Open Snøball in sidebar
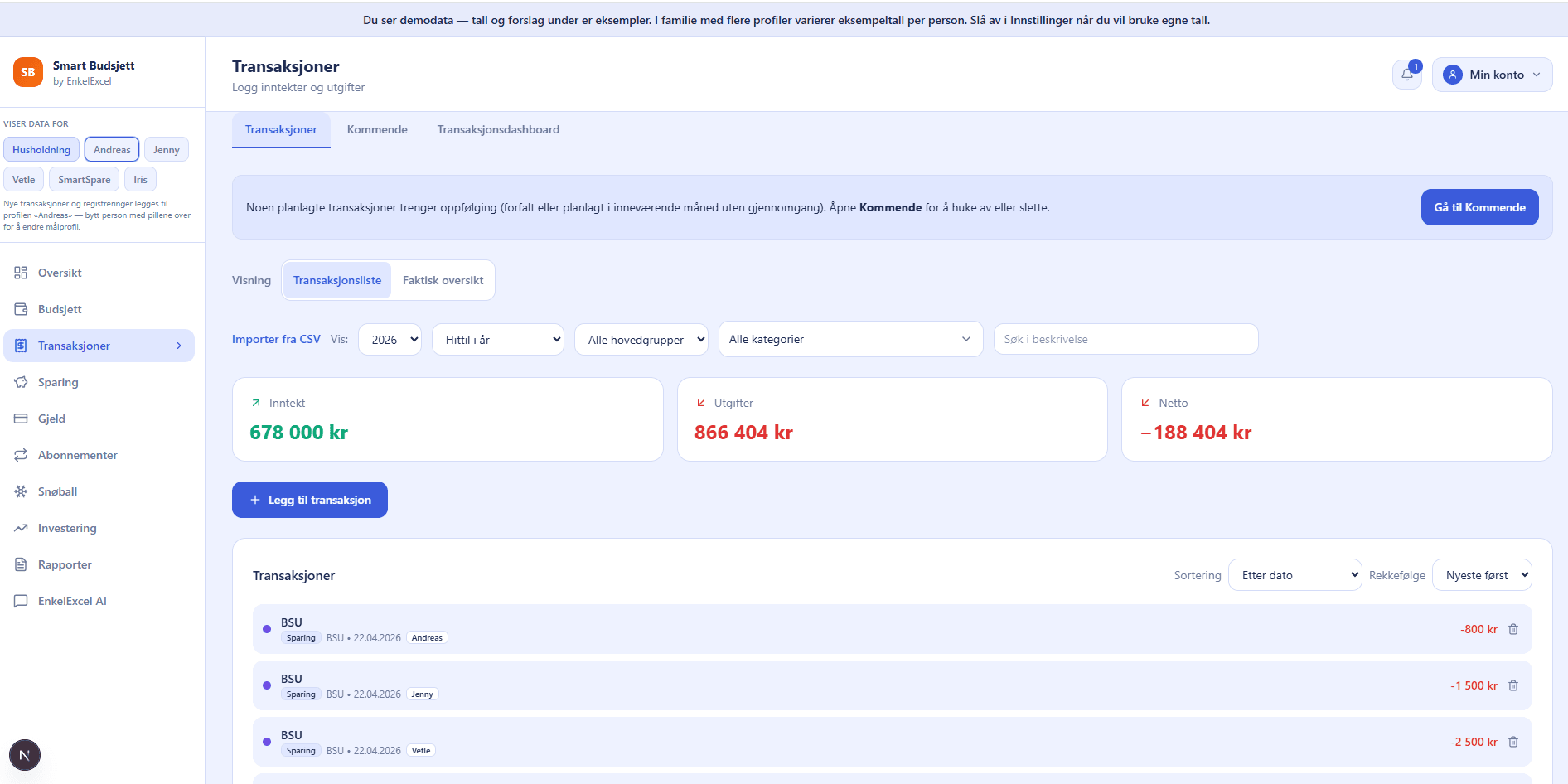 click(x=99, y=491)
